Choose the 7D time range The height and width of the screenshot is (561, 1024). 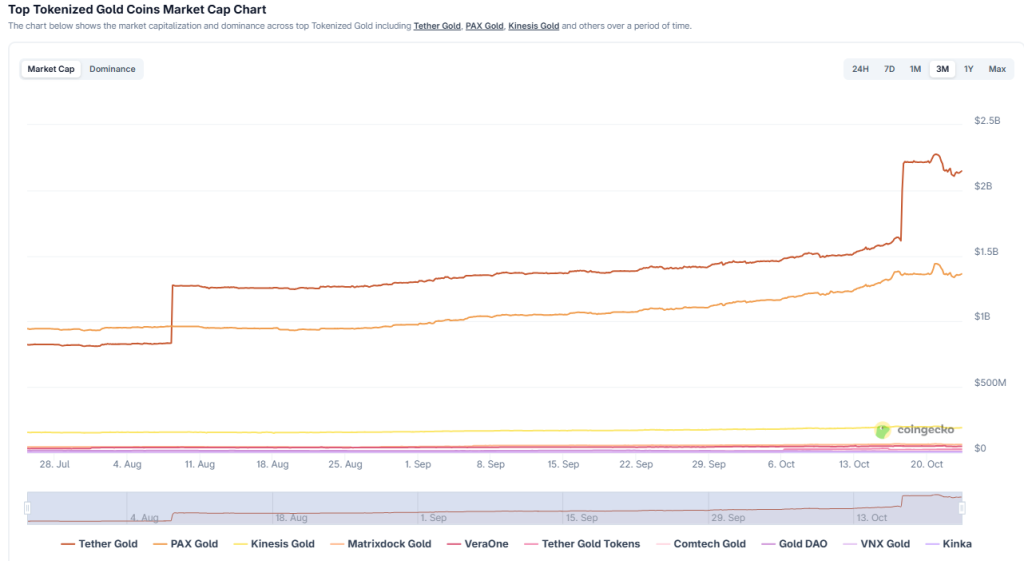[889, 69]
